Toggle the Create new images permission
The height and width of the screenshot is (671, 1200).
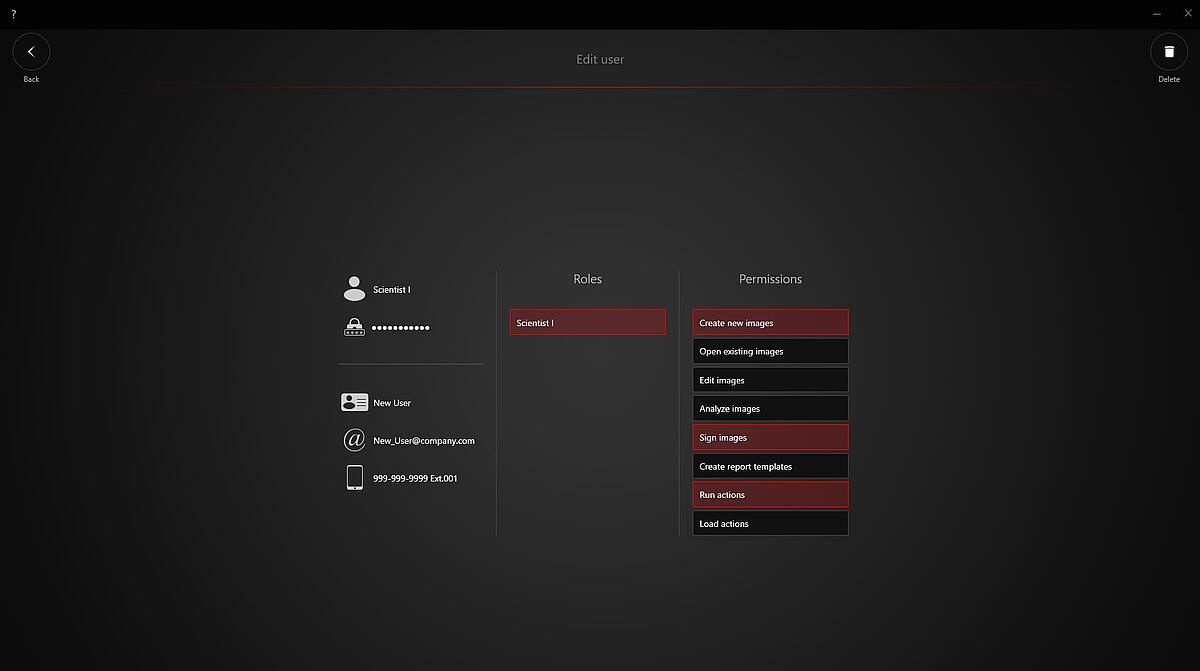click(x=770, y=323)
